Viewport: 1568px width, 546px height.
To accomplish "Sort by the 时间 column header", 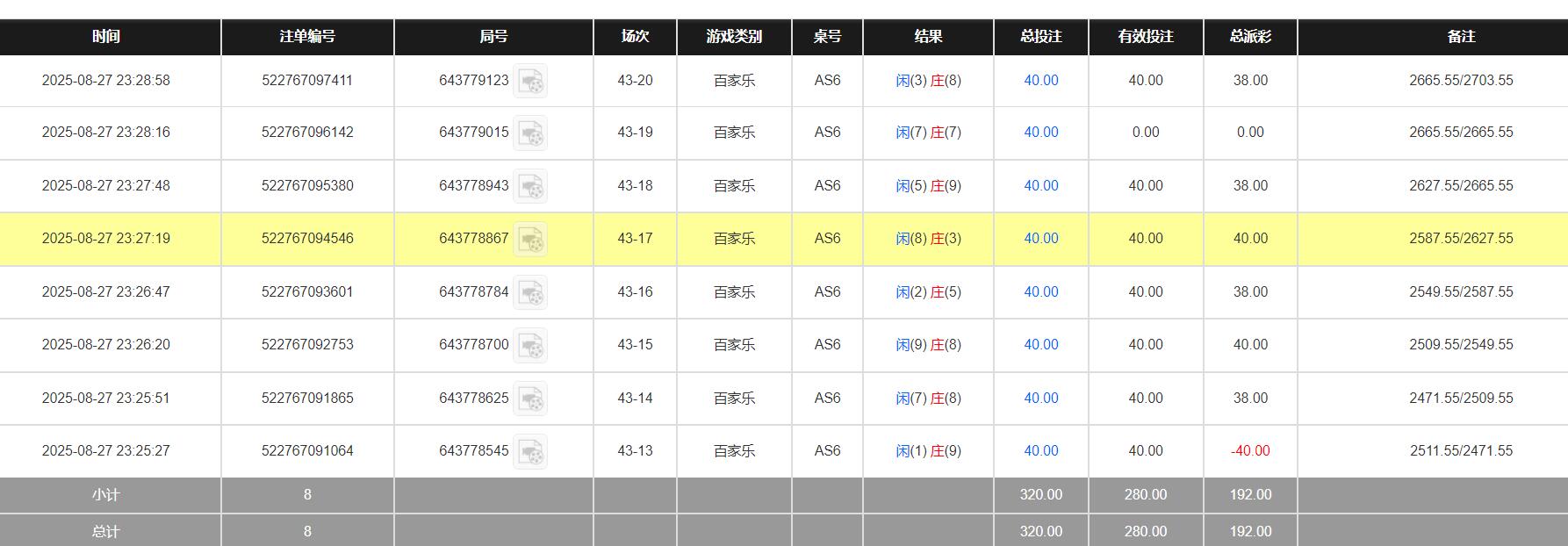I will 106,37.
